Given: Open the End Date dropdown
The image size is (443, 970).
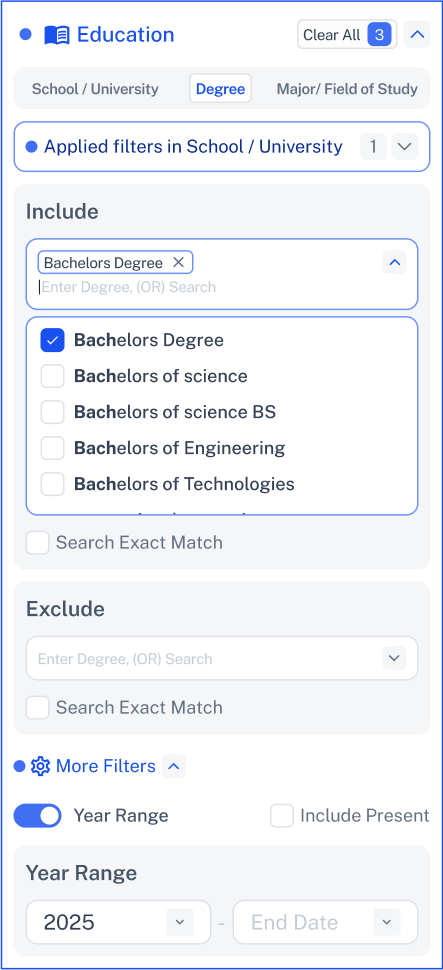Looking at the screenshot, I should (x=387, y=922).
